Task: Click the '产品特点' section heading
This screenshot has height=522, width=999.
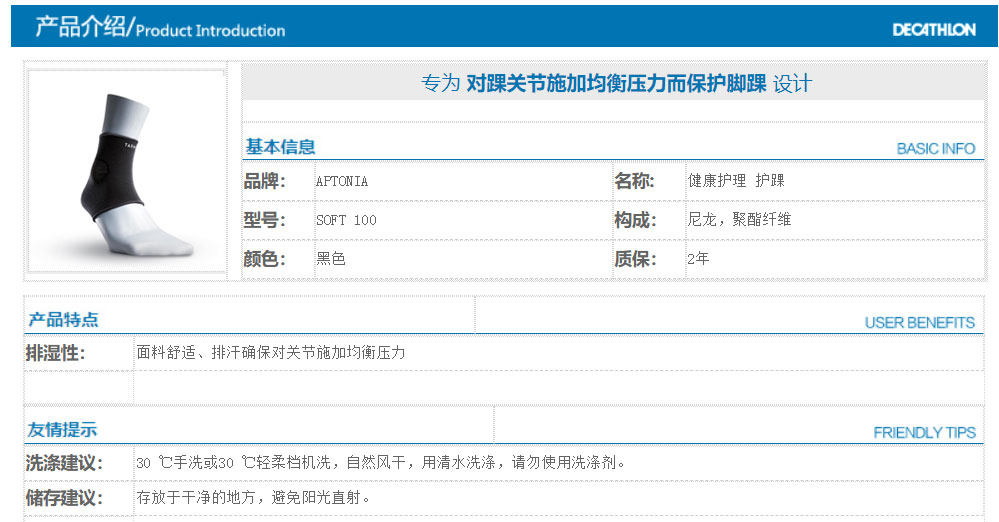Action: [63, 319]
